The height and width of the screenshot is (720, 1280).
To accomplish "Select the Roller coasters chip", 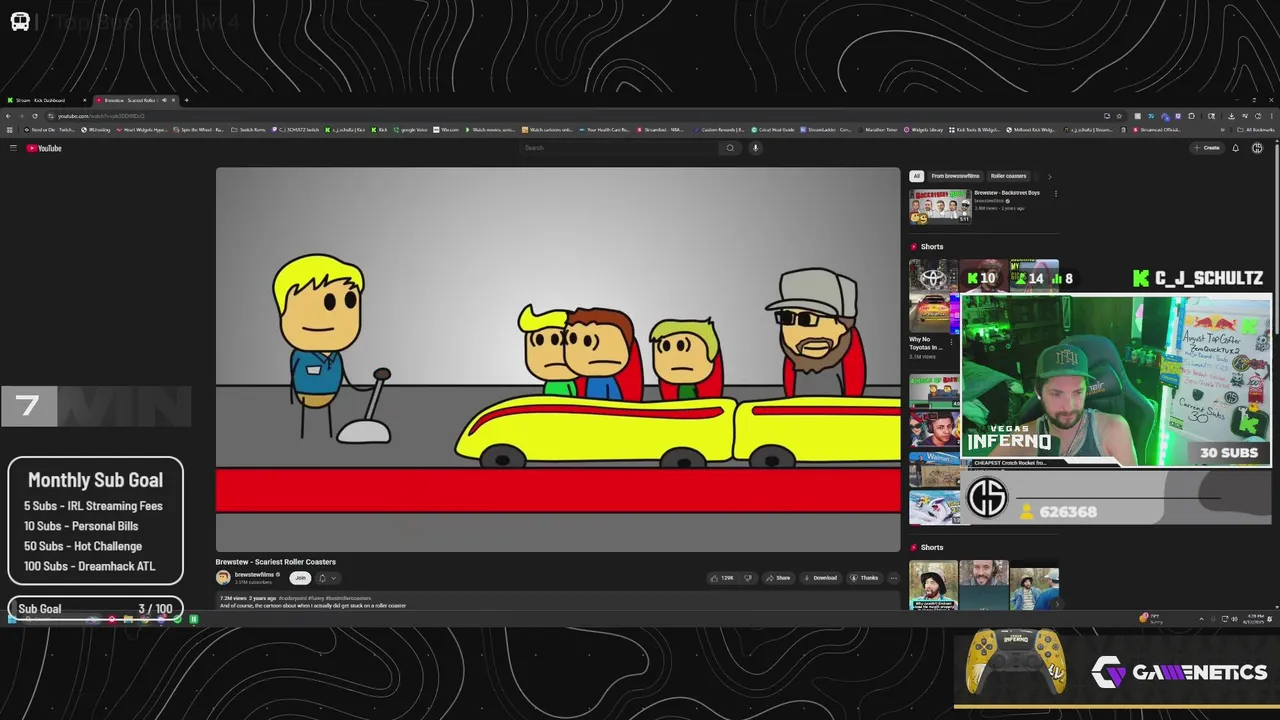I will click(x=1008, y=176).
